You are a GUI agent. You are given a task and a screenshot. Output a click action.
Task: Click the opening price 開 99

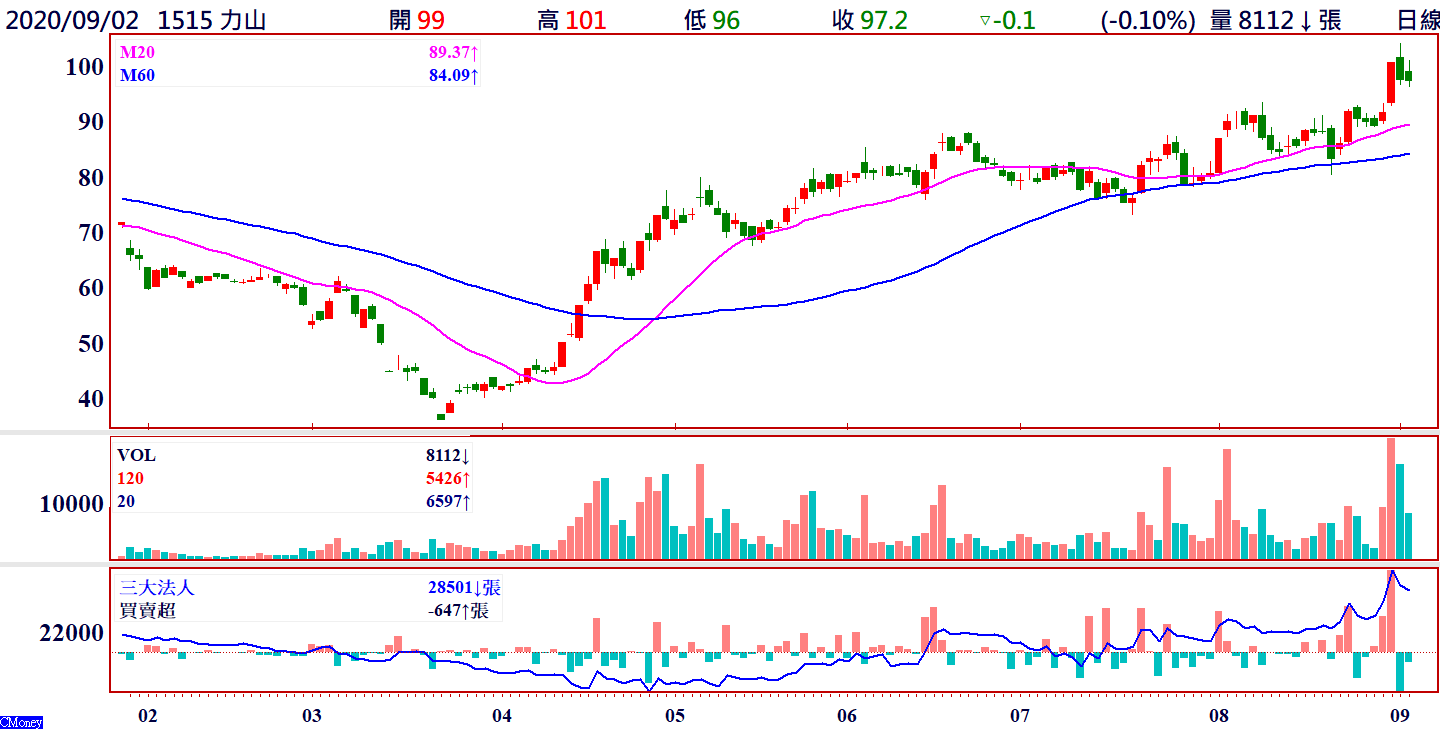[417, 20]
